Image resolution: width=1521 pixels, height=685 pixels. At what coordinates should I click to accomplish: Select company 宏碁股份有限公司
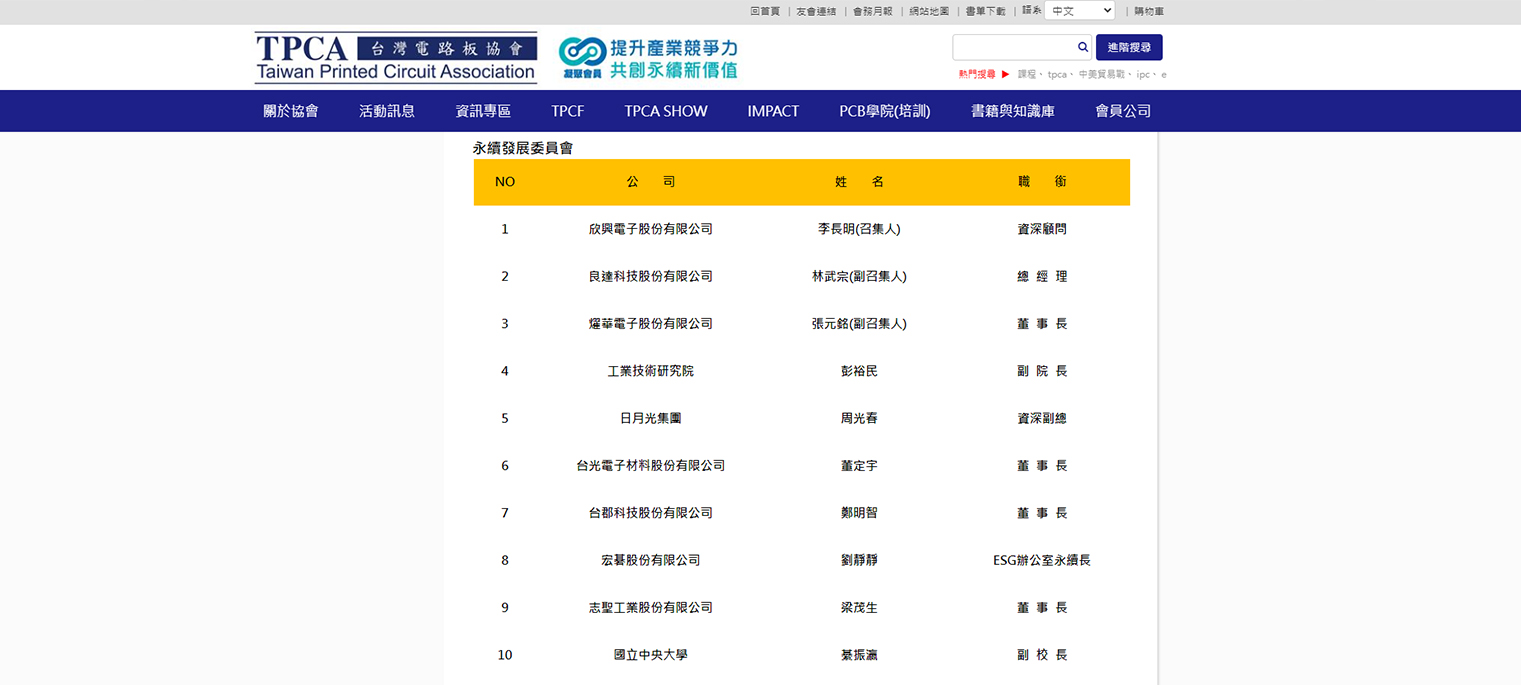tap(651, 560)
